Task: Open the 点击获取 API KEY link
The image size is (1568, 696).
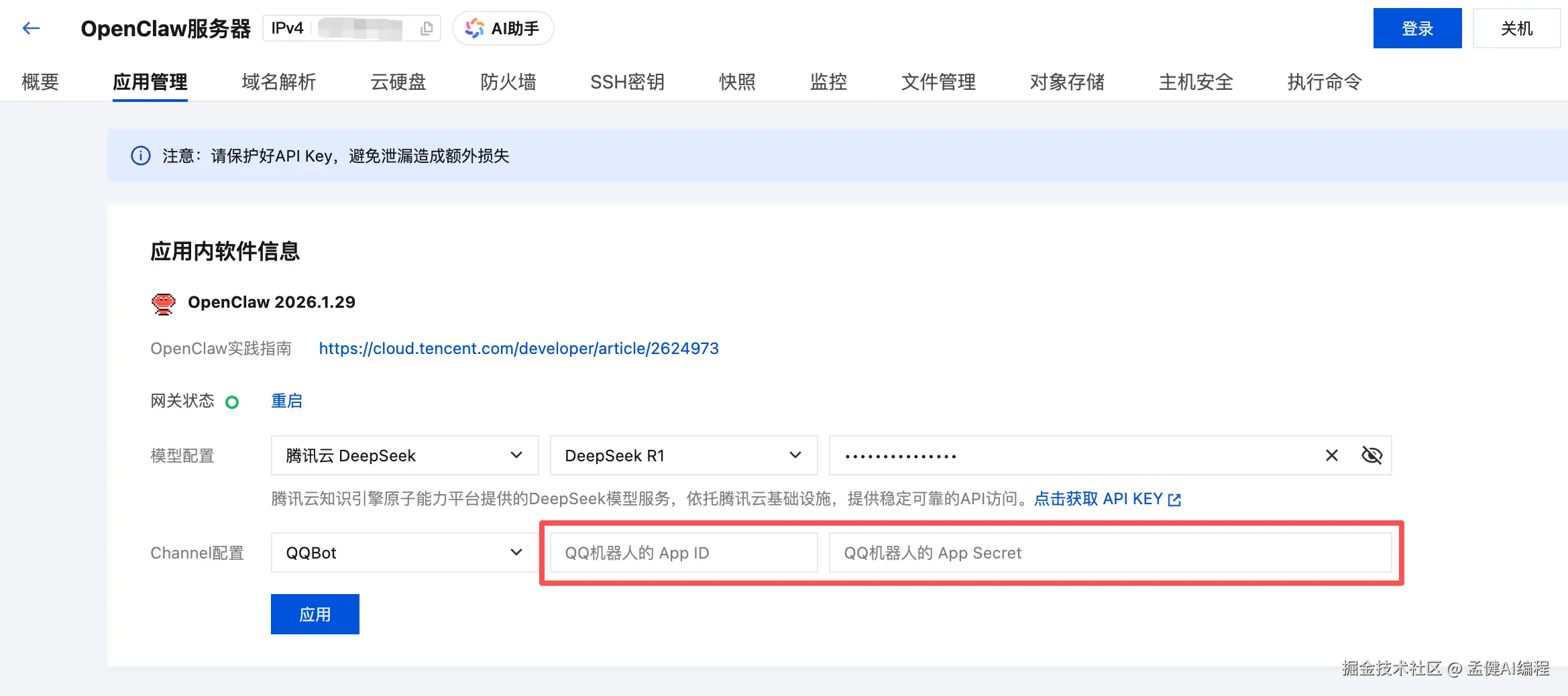Action: click(x=1107, y=499)
